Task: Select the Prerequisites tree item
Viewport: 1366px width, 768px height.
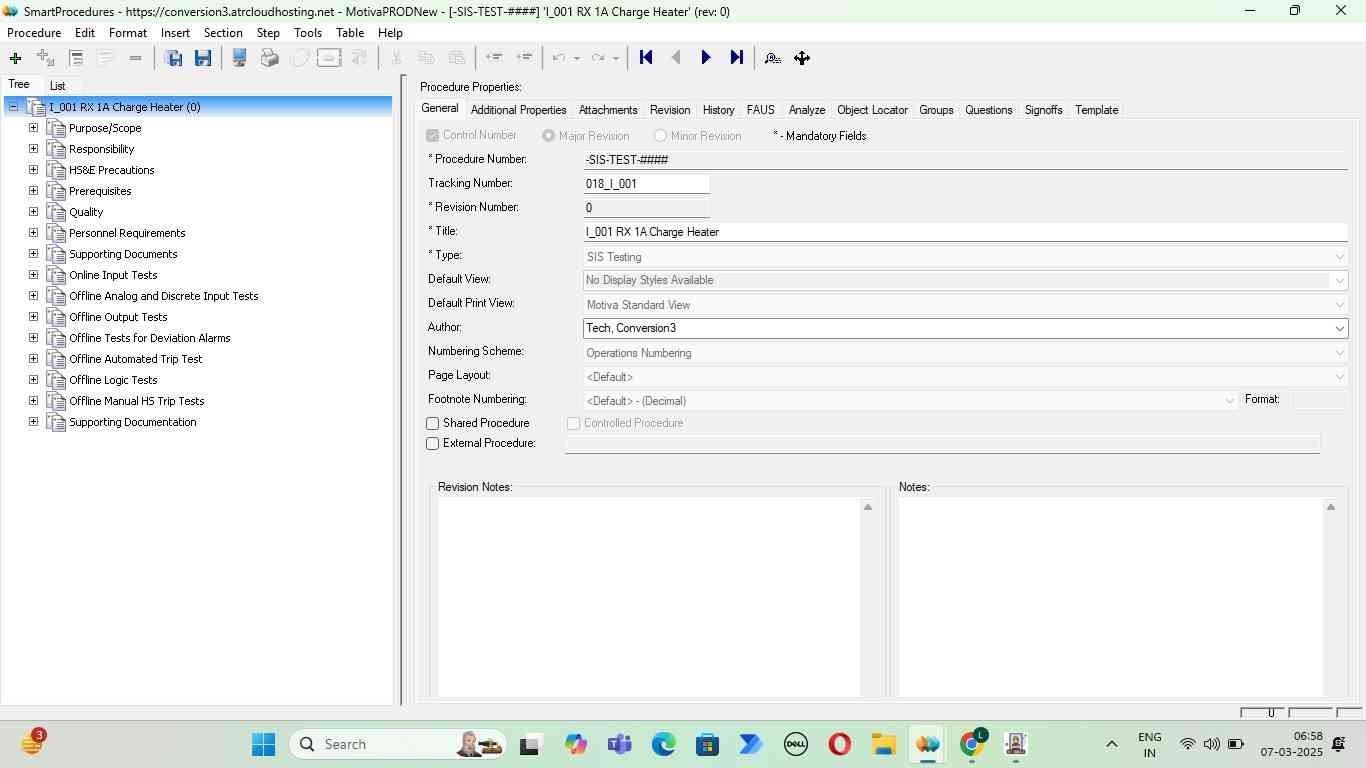Action: [100, 191]
